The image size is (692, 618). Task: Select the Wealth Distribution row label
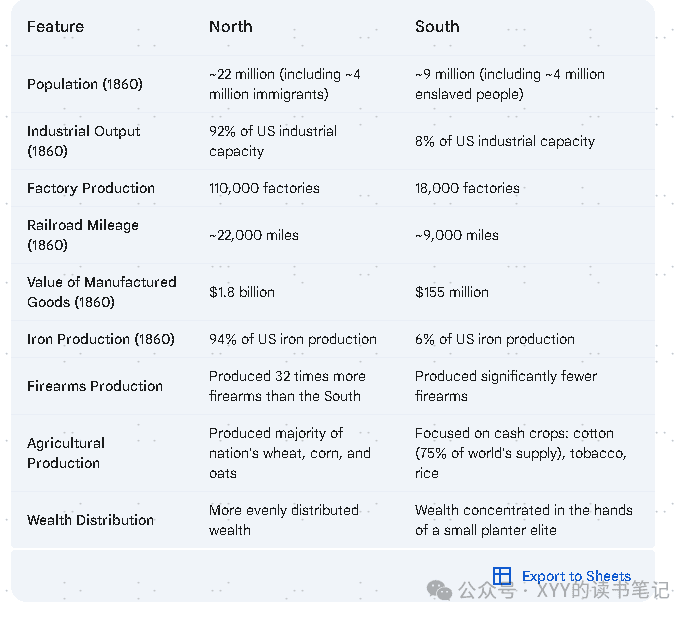(90, 520)
